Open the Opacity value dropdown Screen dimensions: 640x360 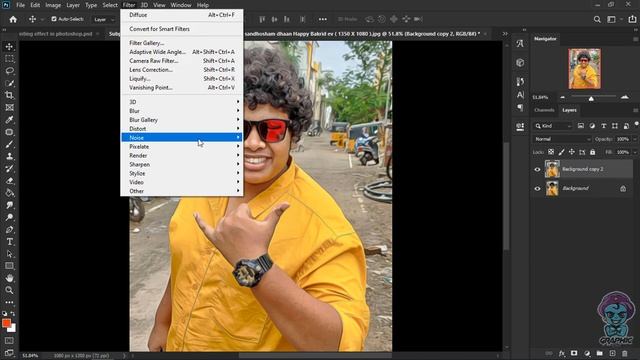[634, 139]
